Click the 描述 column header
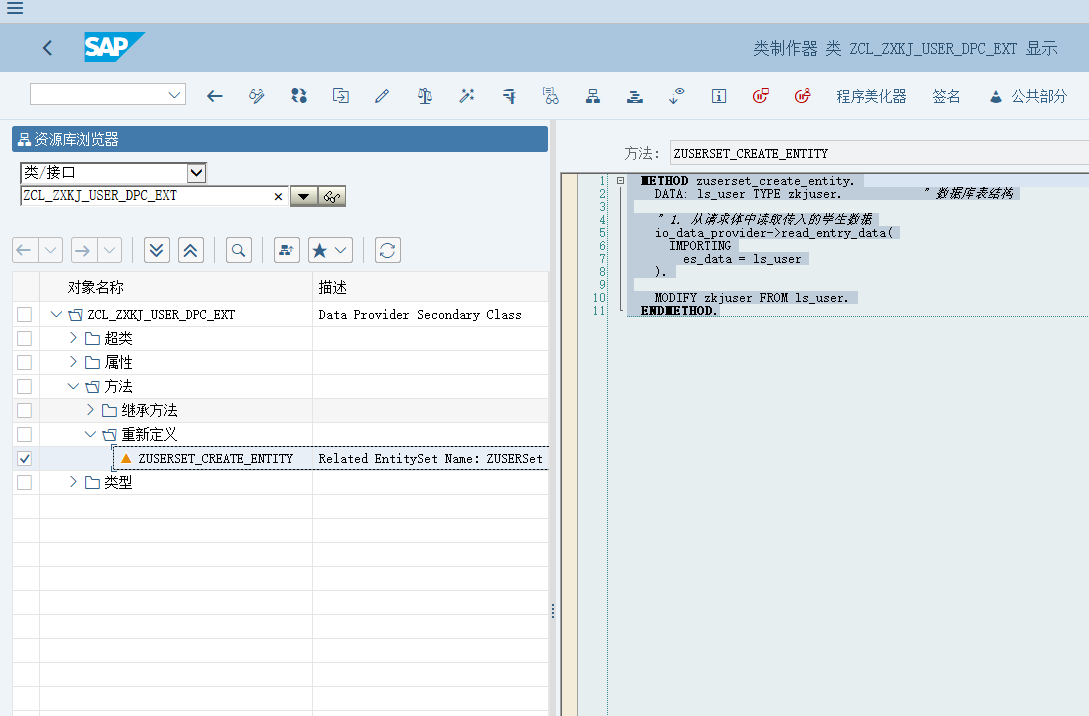Viewport: 1089px width, 716px height. click(x=332, y=287)
